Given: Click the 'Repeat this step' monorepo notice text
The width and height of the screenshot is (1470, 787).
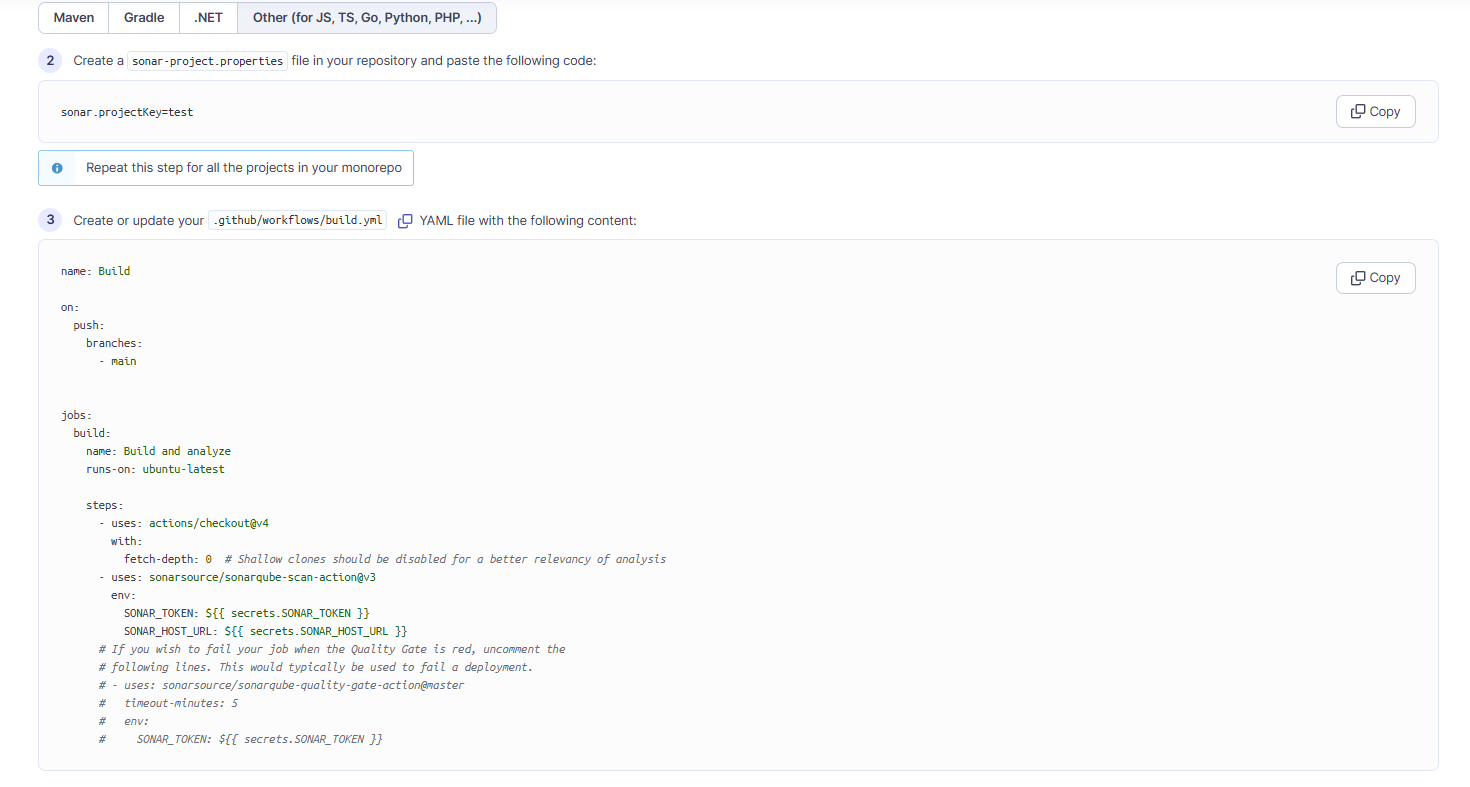Looking at the screenshot, I should (x=244, y=168).
